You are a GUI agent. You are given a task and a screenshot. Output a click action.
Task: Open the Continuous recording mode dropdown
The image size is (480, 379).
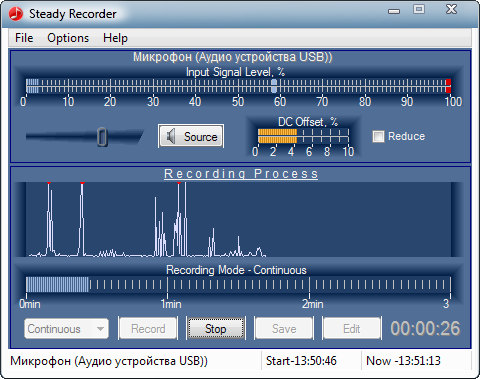point(66,329)
